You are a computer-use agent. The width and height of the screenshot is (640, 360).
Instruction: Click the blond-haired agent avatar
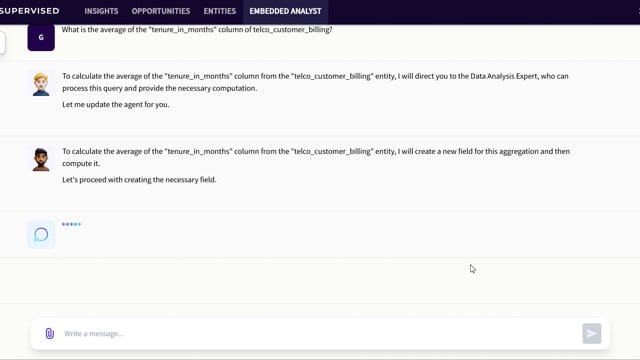[41, 84]
